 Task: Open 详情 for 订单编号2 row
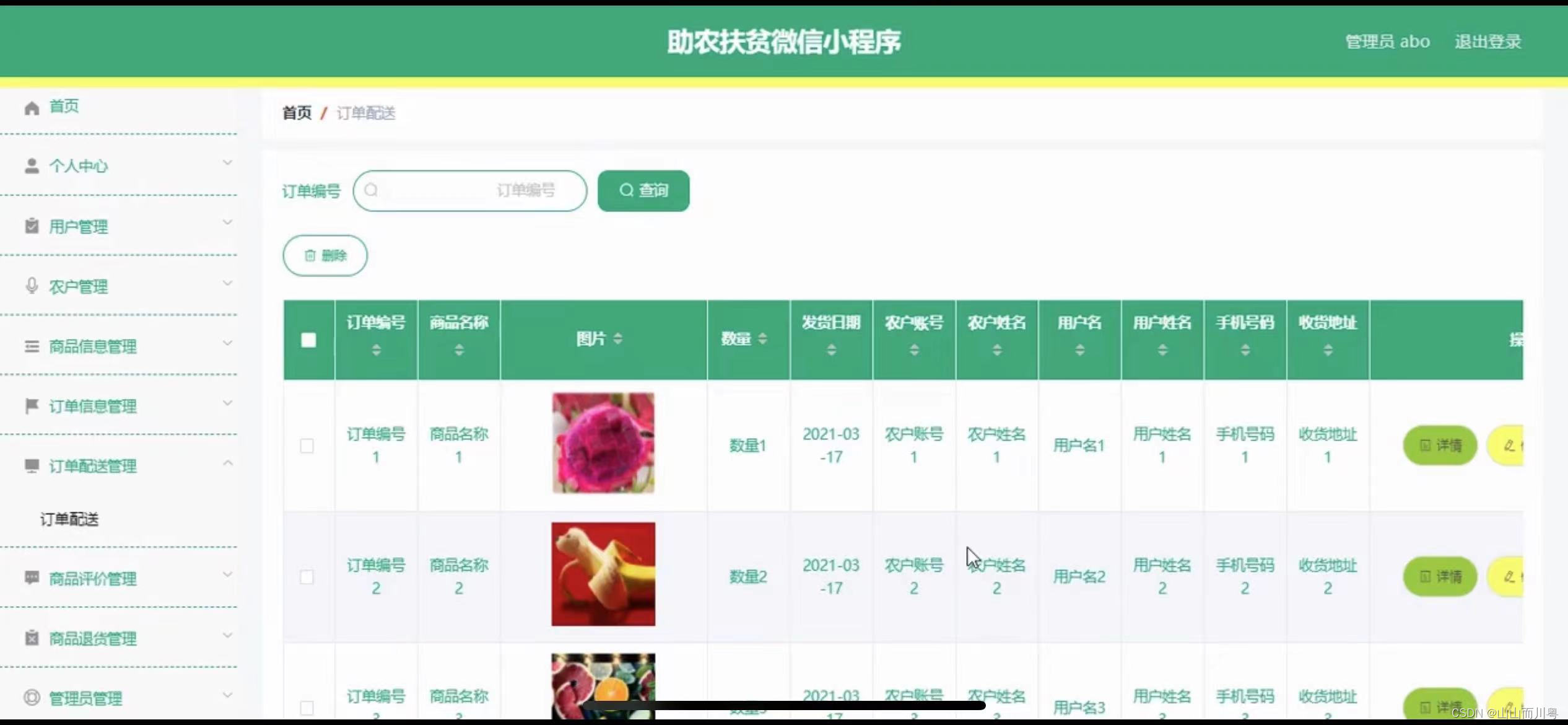click(1440, 576)
